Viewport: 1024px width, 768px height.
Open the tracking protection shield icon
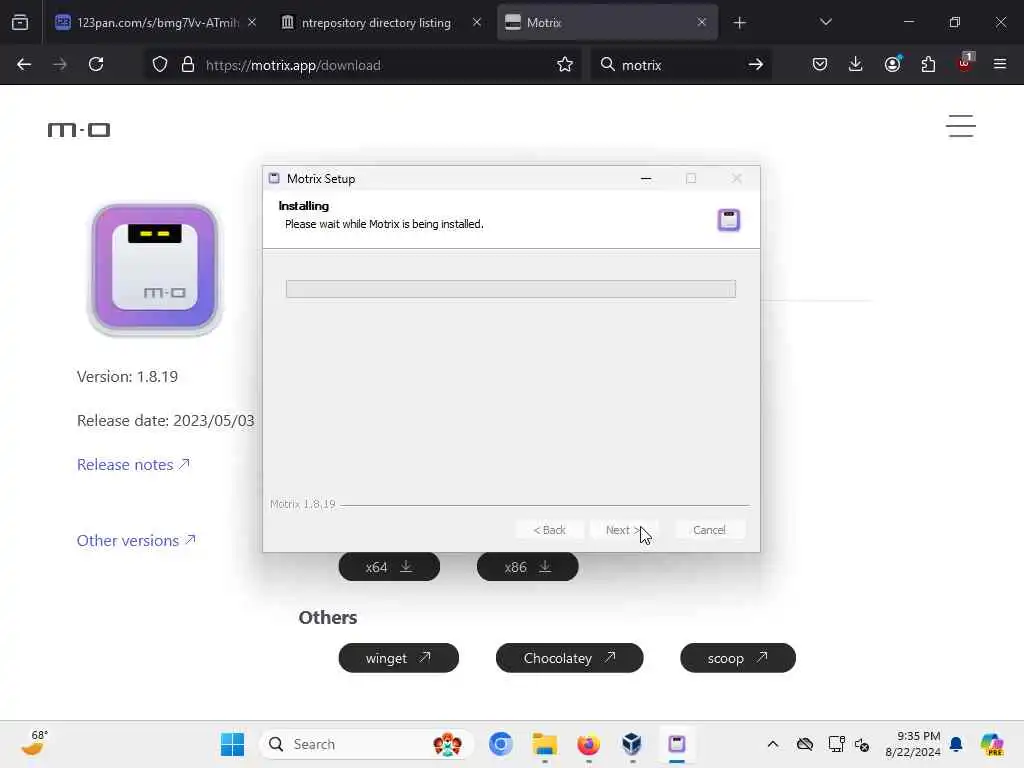pyautogui.click(x=160, y=65)
